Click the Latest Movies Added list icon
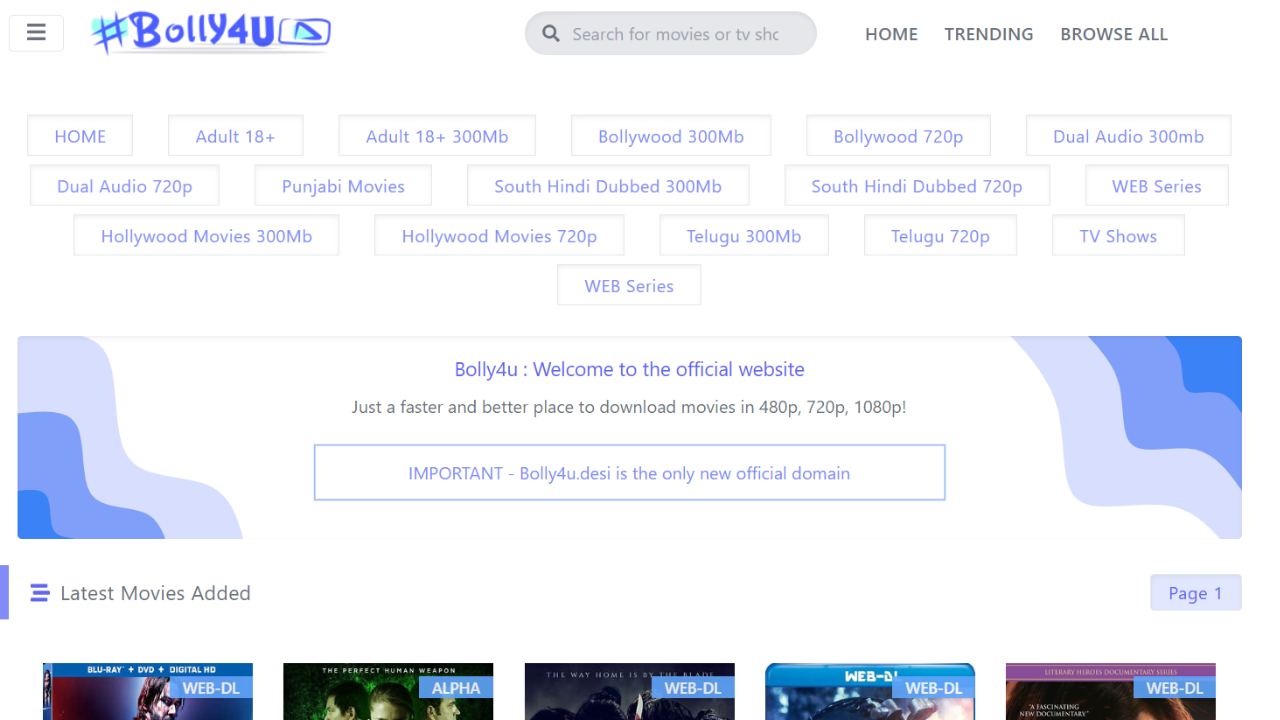Screen dimensions: 1280x720 coord(40,593)
